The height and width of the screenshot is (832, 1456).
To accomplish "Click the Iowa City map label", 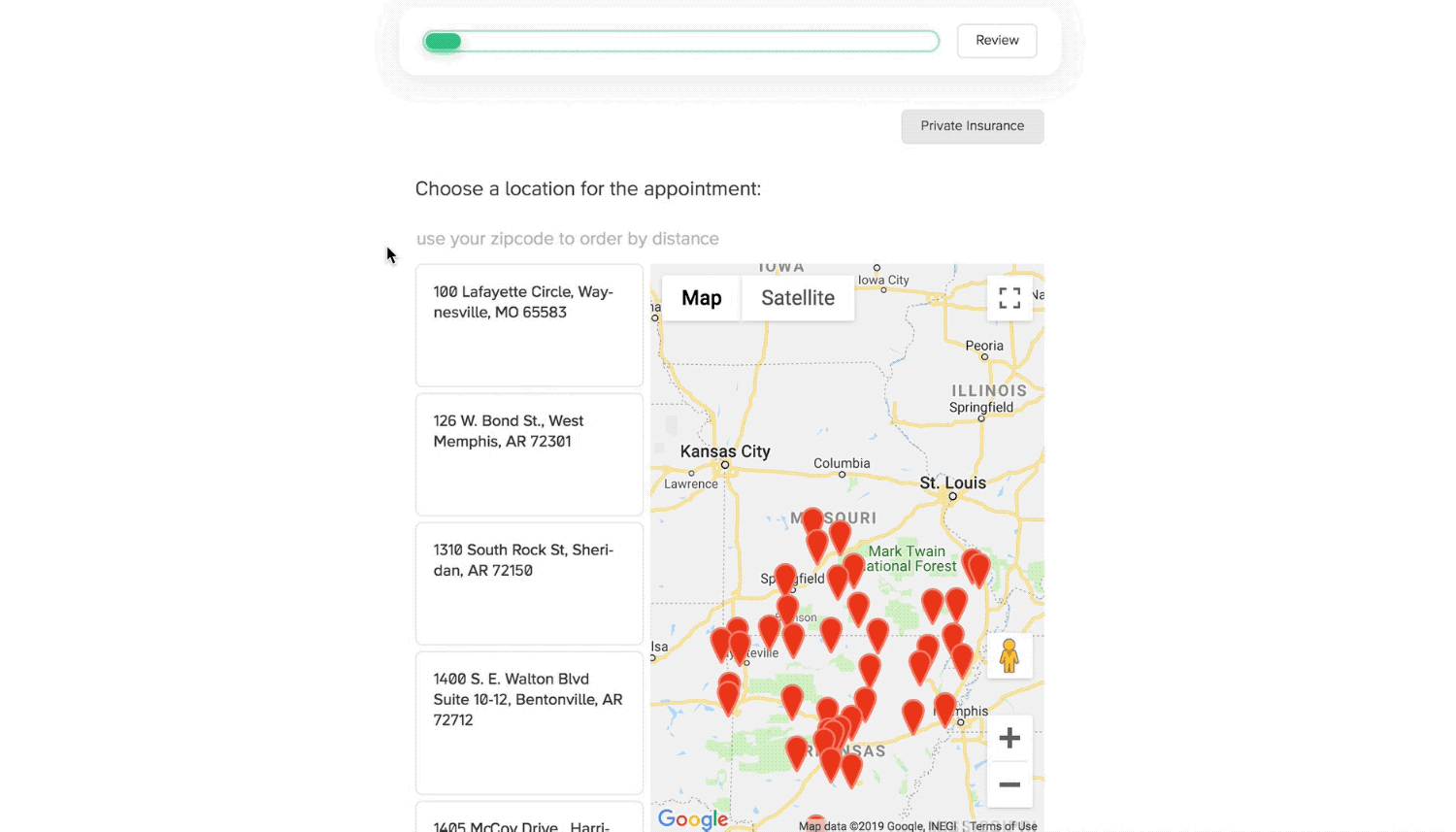I will pyautogui.click(x=883, y=280).
